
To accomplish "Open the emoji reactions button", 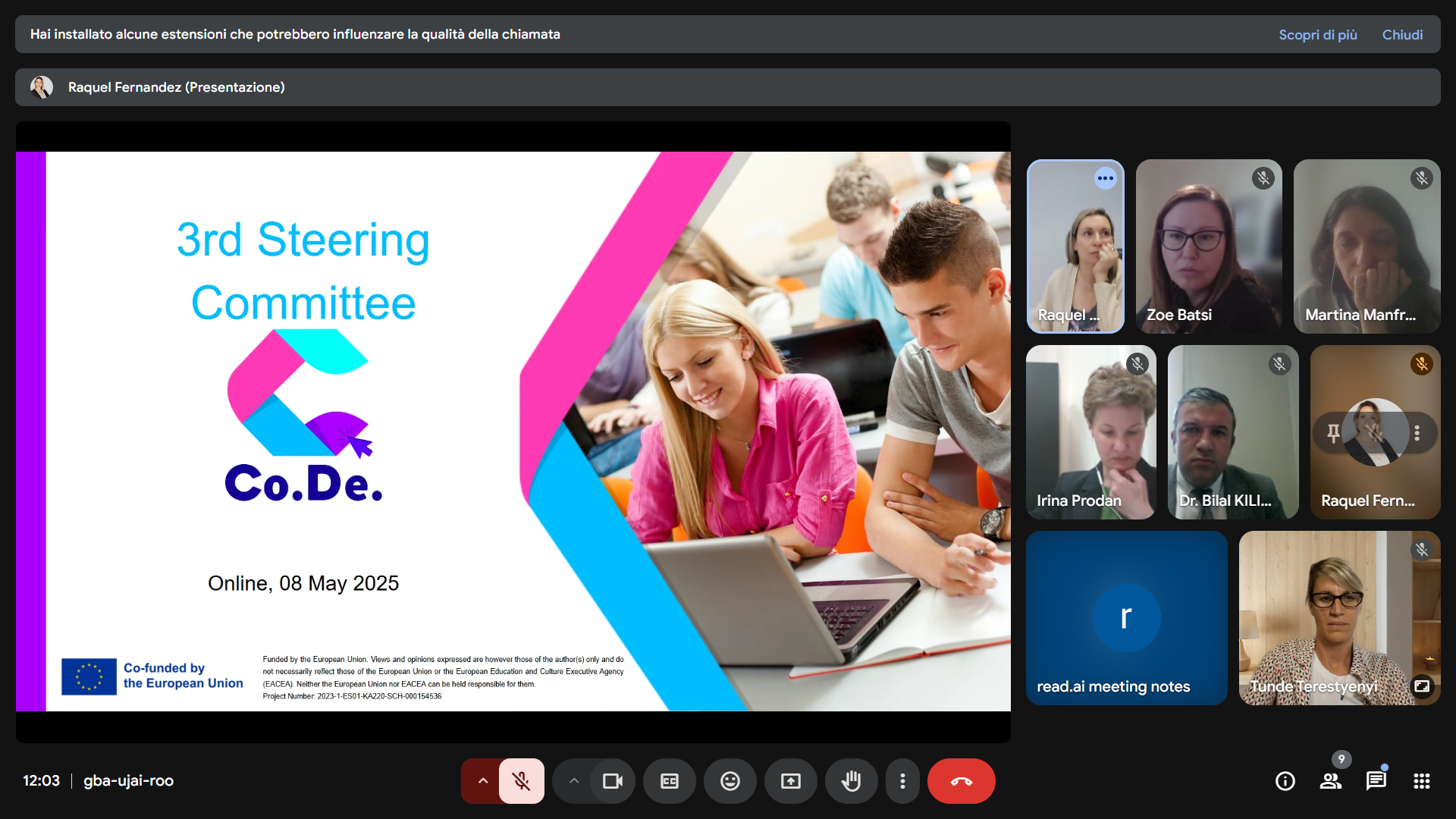I will tap(730, 781).
